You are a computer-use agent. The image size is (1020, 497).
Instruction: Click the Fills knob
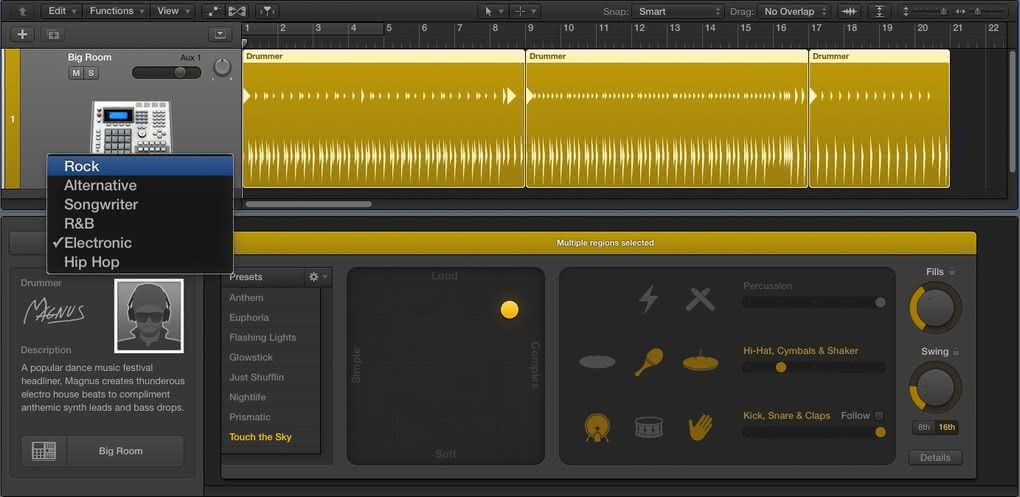click(x=935, y=307)
